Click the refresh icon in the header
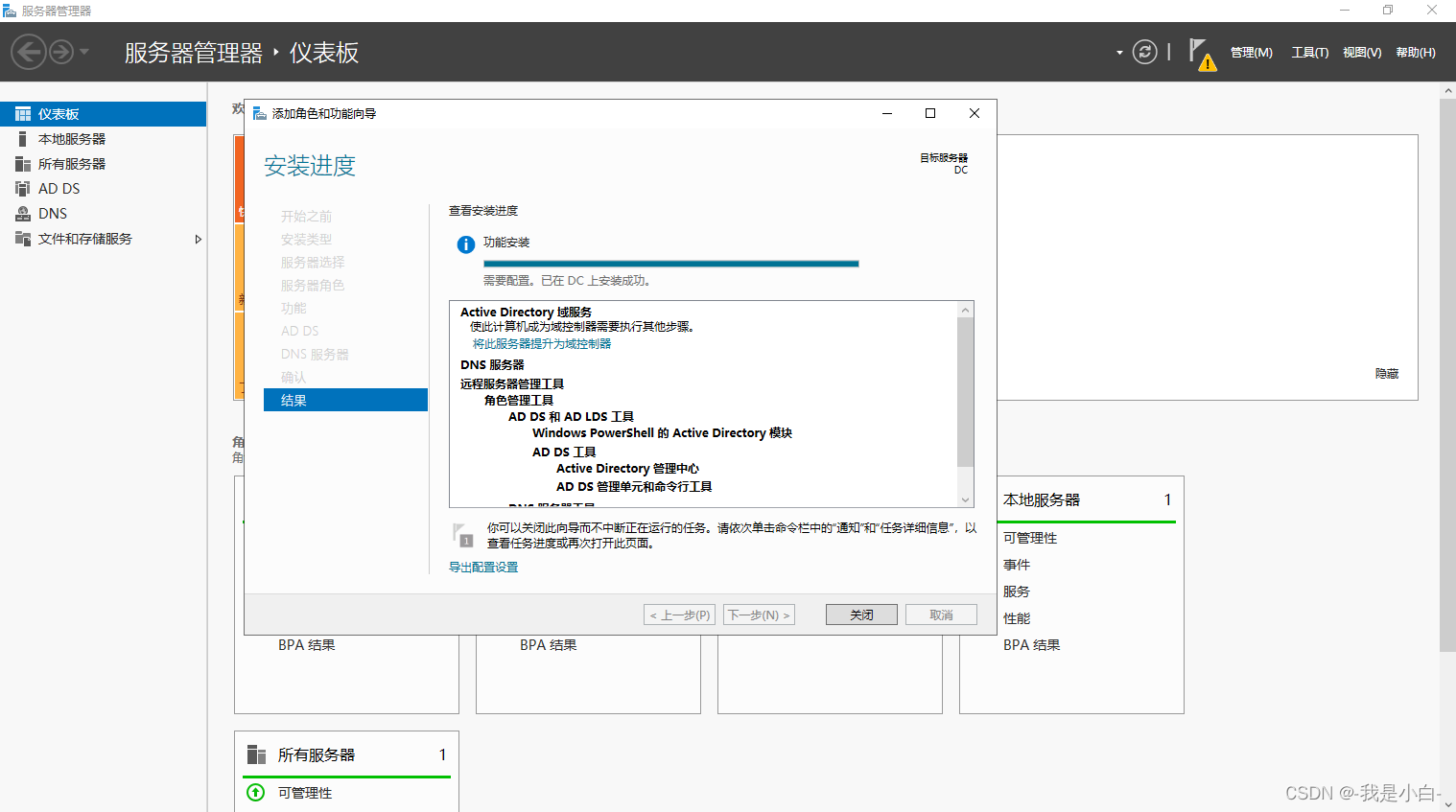This screenshot has width=1456, height=812. coord(1144,52)
